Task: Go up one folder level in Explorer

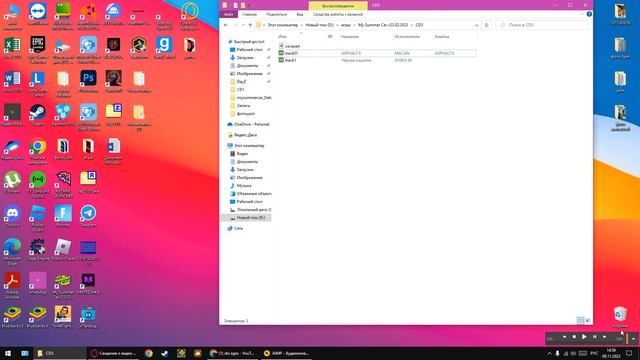Action: 250,25
